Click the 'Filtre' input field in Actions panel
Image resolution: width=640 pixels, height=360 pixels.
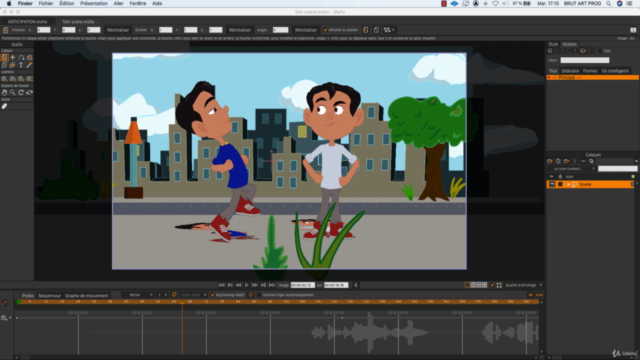[x=584, y=60]
